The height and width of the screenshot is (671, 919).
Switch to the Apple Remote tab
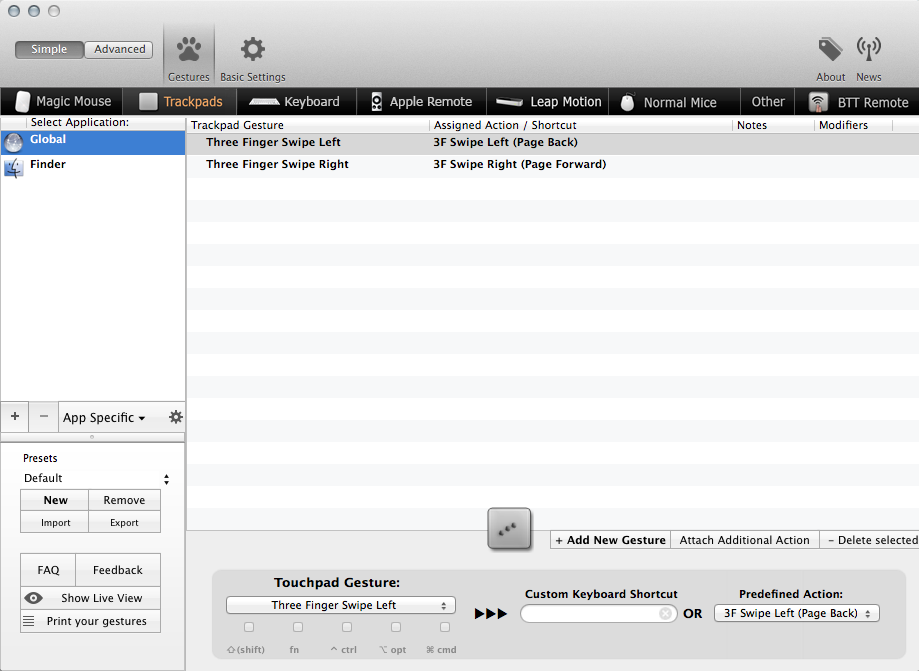click(421, 101)
